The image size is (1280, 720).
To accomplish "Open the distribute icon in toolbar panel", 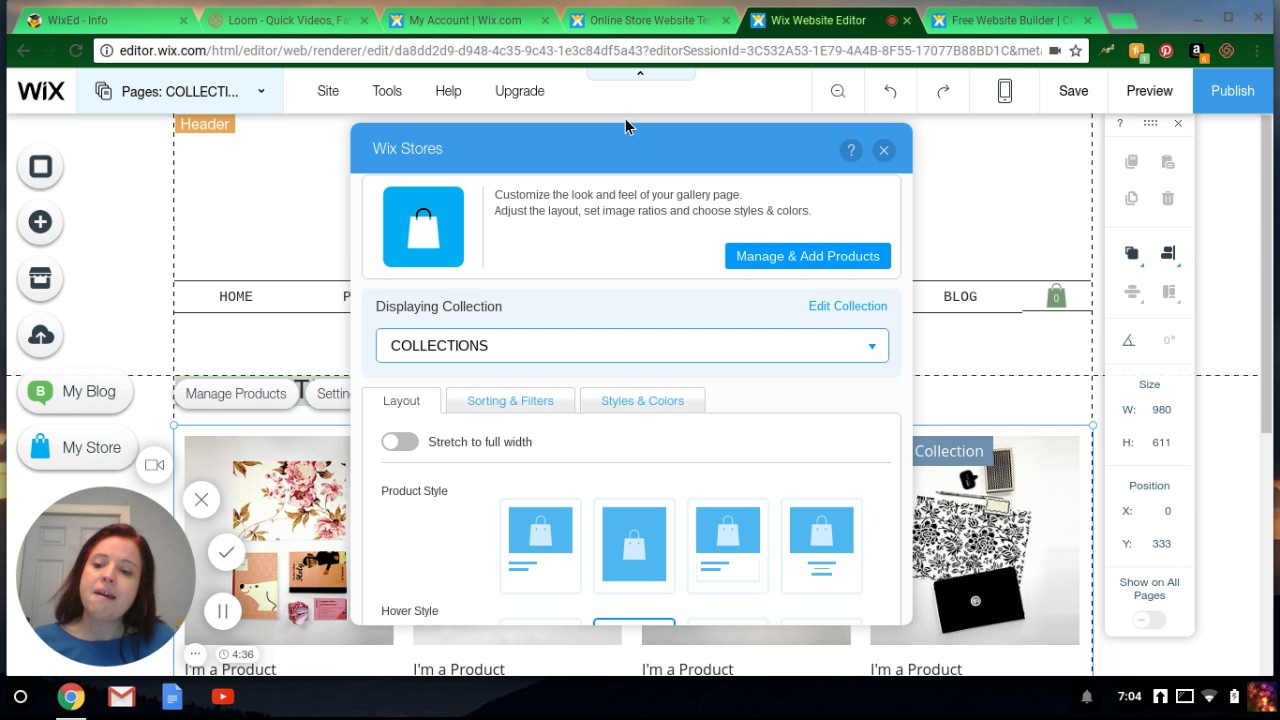I will 1132,292.
